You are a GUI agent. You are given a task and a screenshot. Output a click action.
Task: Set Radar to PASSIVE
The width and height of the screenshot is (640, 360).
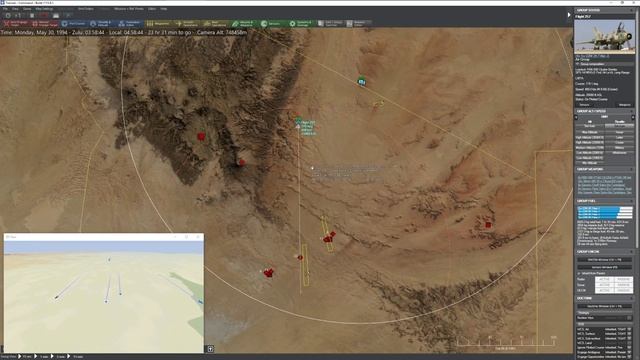pyautogui.click(x=623, y=280)
